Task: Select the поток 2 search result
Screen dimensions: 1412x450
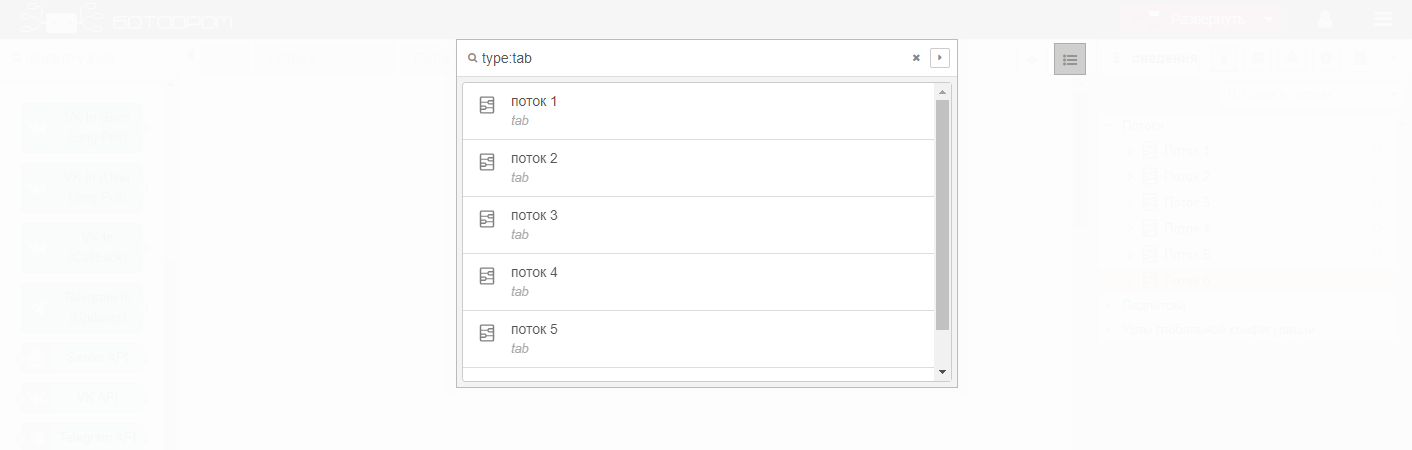Action: pyautogui.click(x=698, y=168)
